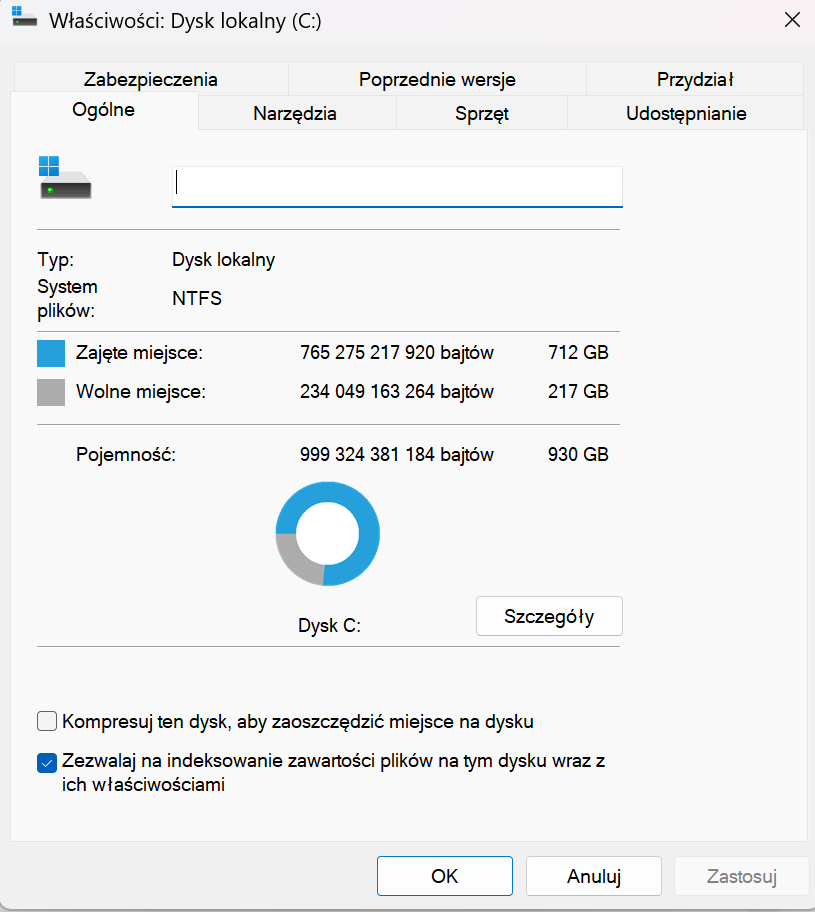Enable the compress this drive checkbox
This screenshot has width=815, height=912.
click(46, 721)
